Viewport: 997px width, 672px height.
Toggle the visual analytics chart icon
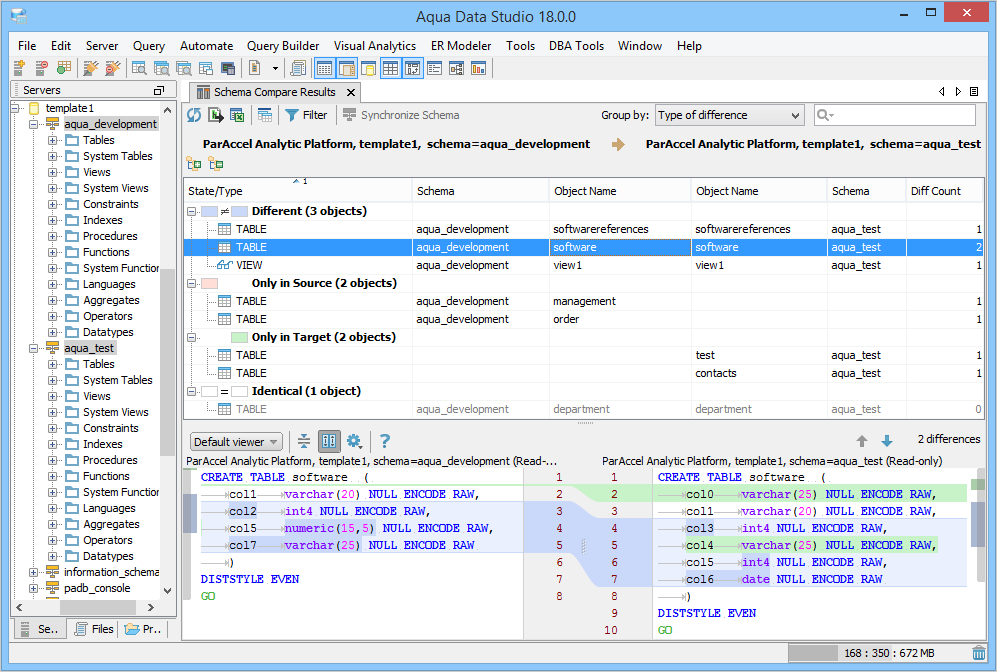tap(478, 68)
